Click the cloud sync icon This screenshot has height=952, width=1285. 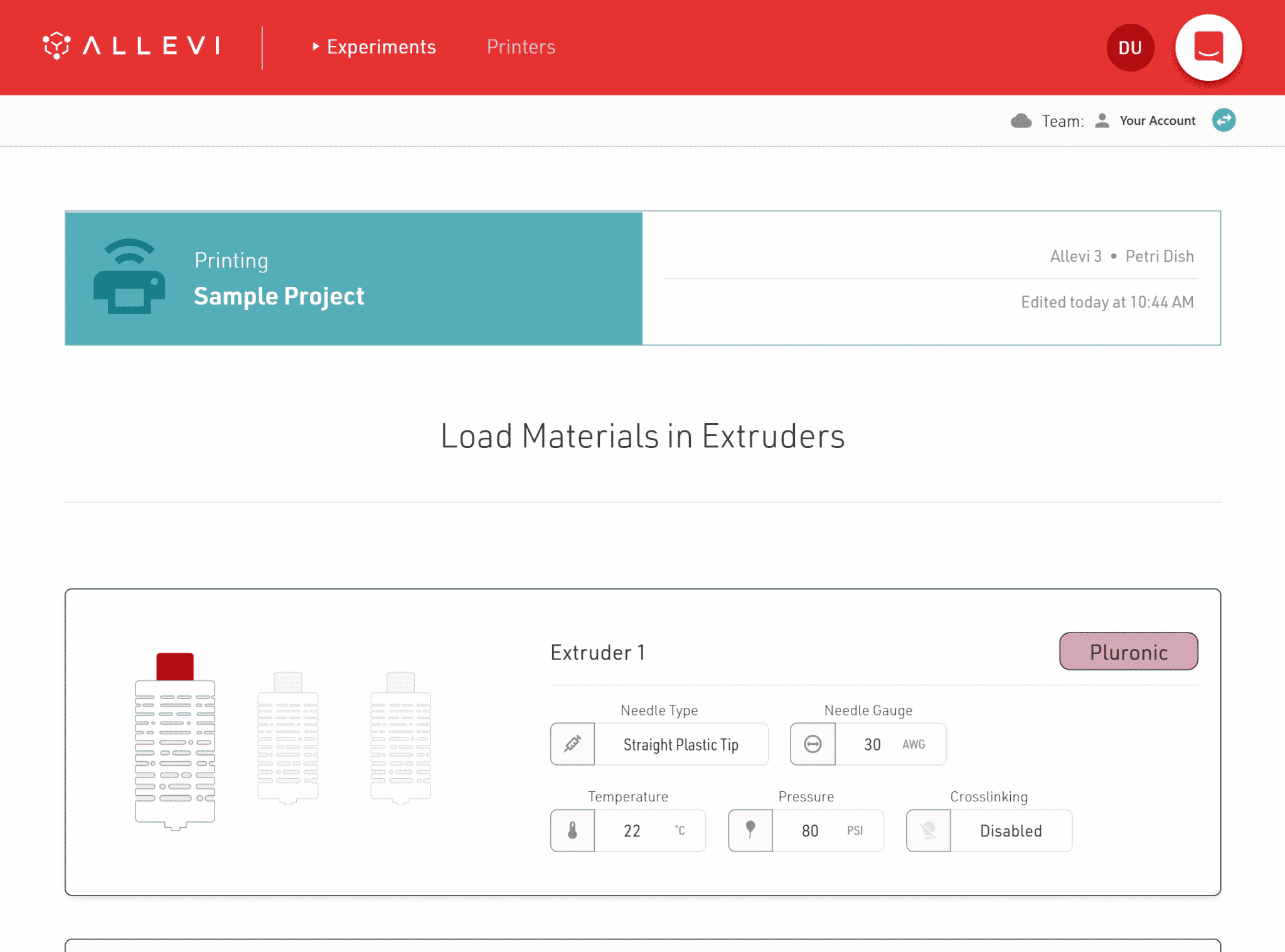pos(1021,120)
